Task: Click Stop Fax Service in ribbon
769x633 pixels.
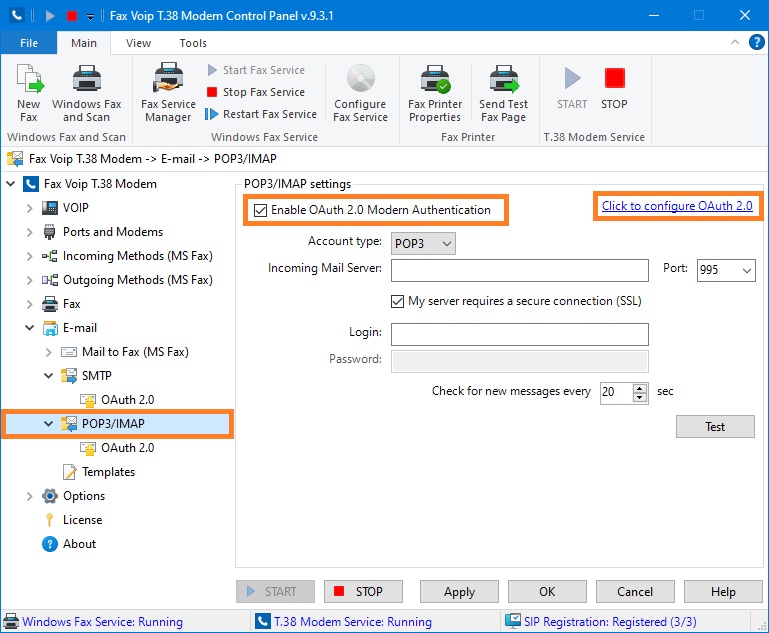Action: tap(256, 92)
